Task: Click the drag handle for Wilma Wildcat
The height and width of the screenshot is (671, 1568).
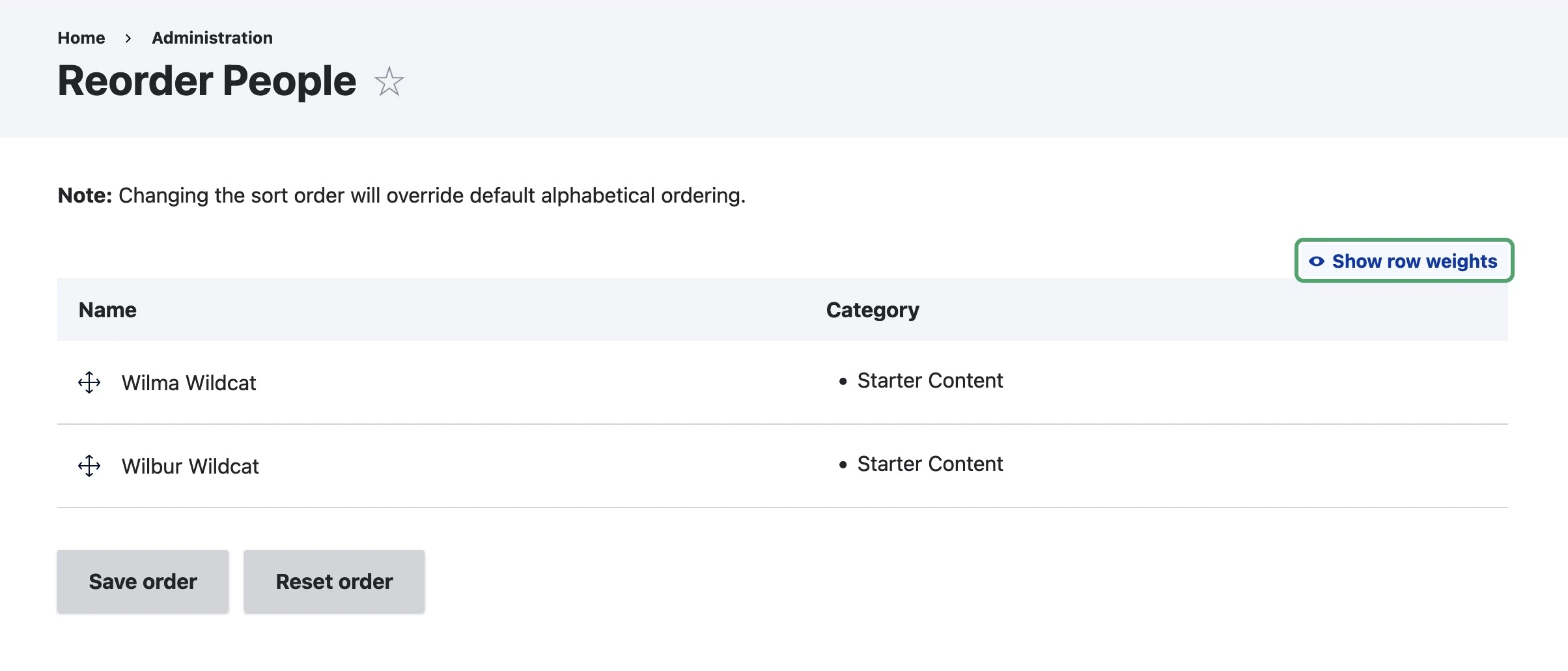Action: 89,382
